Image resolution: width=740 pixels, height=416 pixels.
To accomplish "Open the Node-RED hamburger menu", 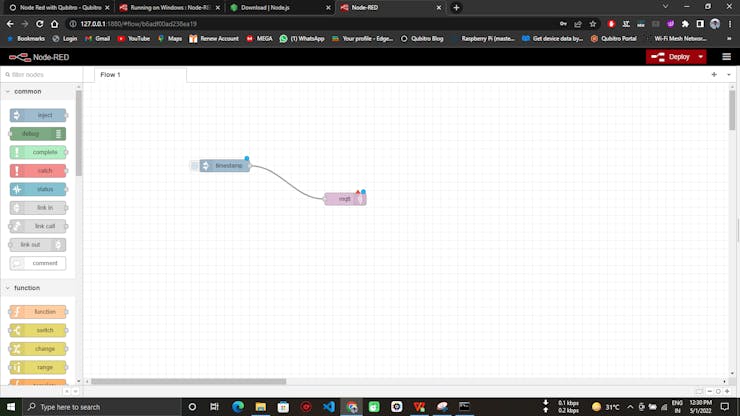I will (726, 57).
